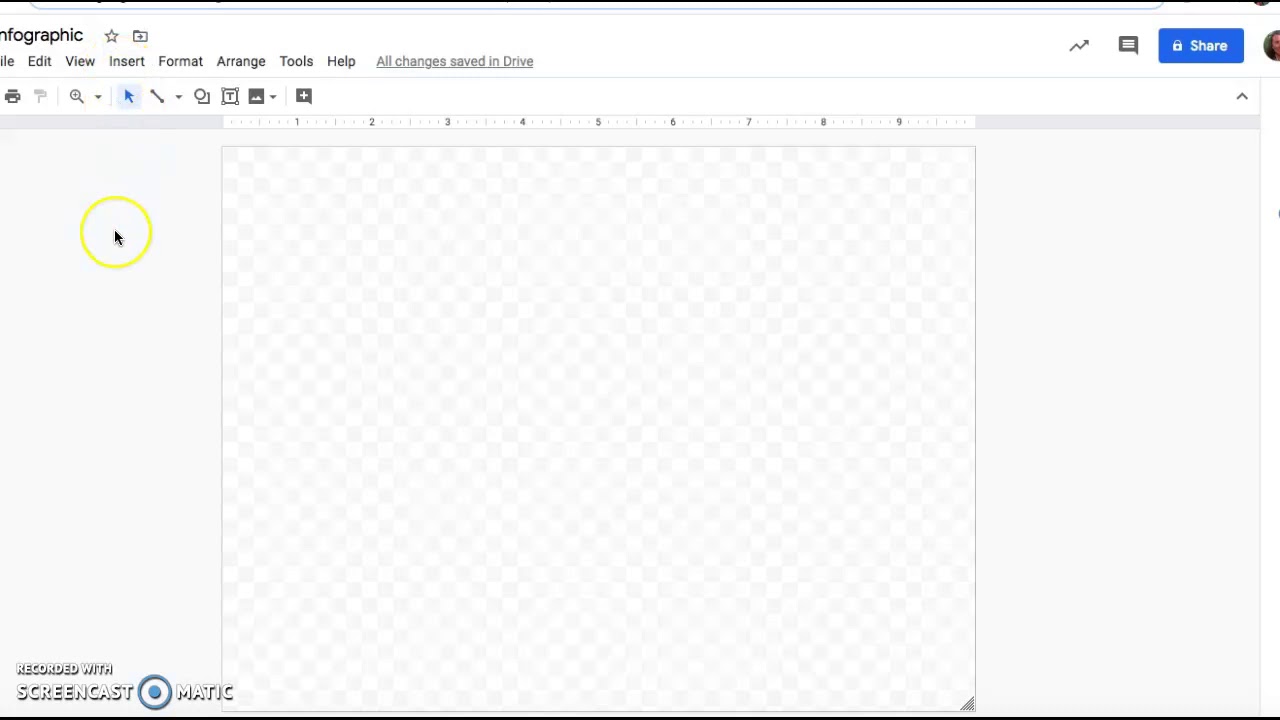Select the text box tool
The height and width of the screenshot is (720, 1280).
point(230,96)
